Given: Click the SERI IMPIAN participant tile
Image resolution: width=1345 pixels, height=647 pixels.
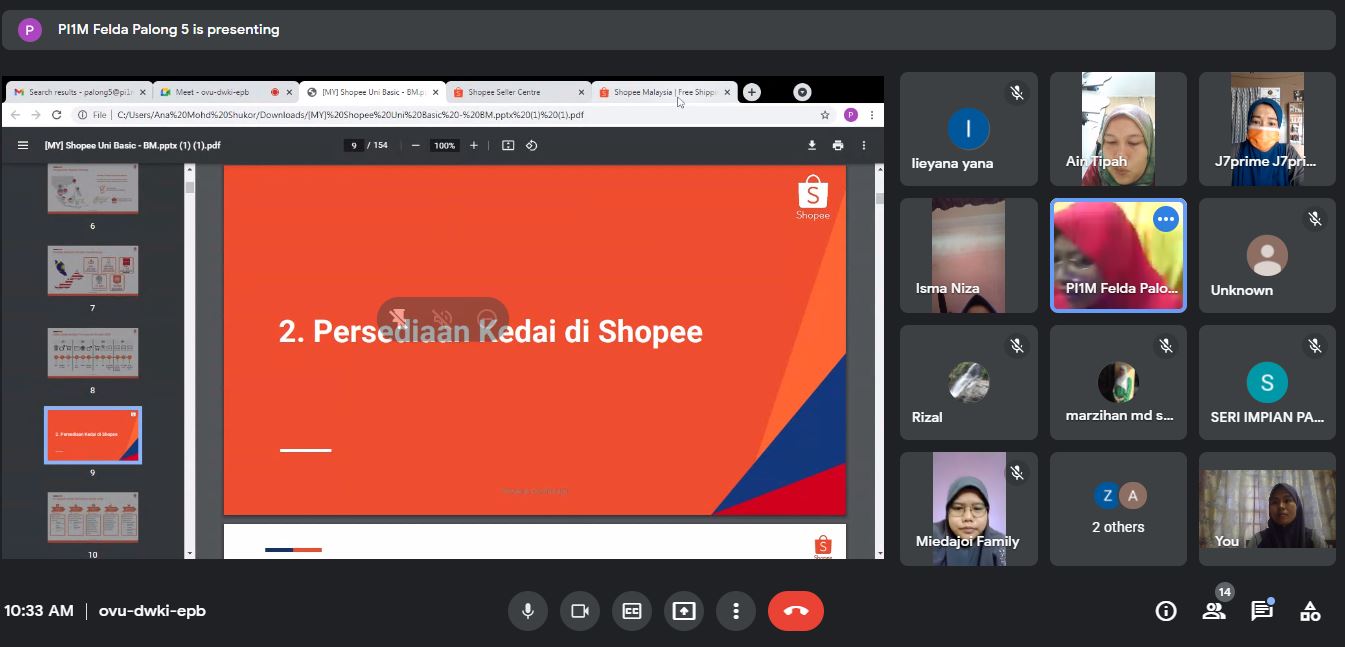Looking at the screenshot, I should click(x=1267, y=383).
